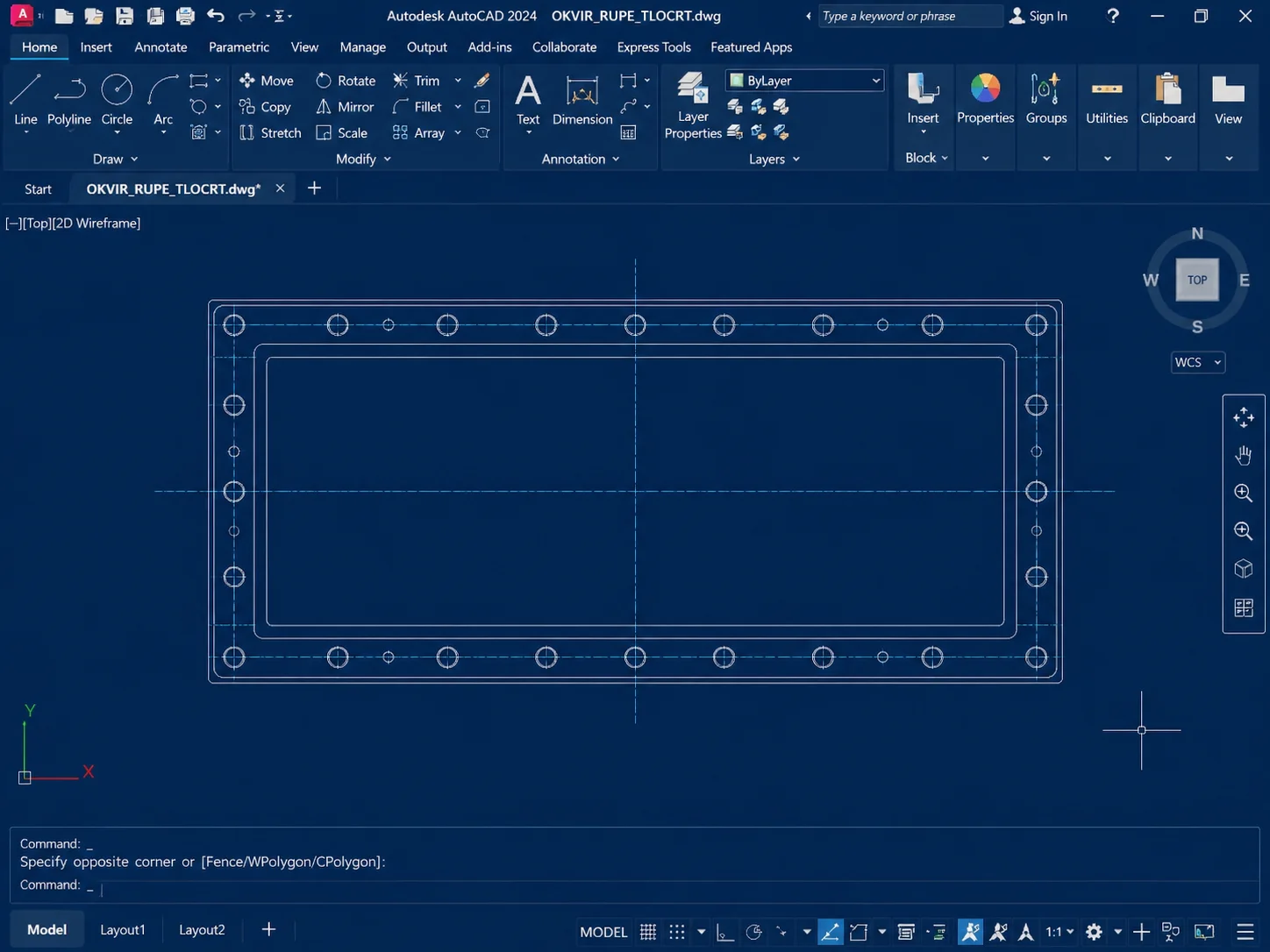Viewport: 1270px width, 952px height.
Task: Open the Trim dropdown arrow
Action: (x=458, y=81)
